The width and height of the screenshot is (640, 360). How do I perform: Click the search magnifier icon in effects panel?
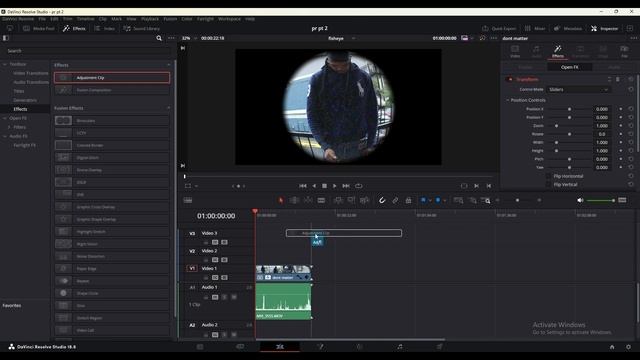[x=159, y=38]
